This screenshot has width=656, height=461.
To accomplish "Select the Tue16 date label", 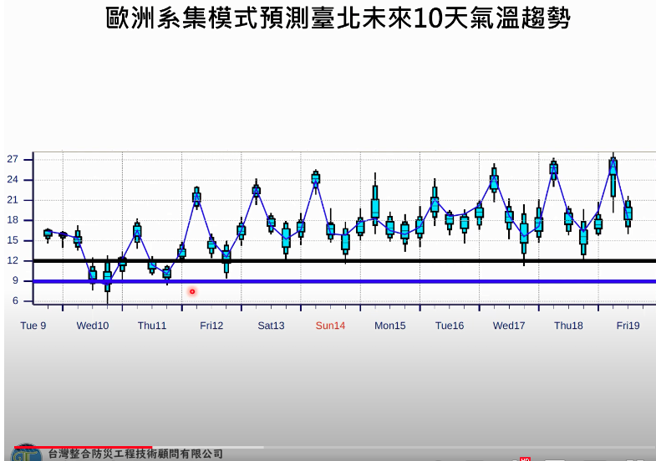I will [x=449, y=325].
